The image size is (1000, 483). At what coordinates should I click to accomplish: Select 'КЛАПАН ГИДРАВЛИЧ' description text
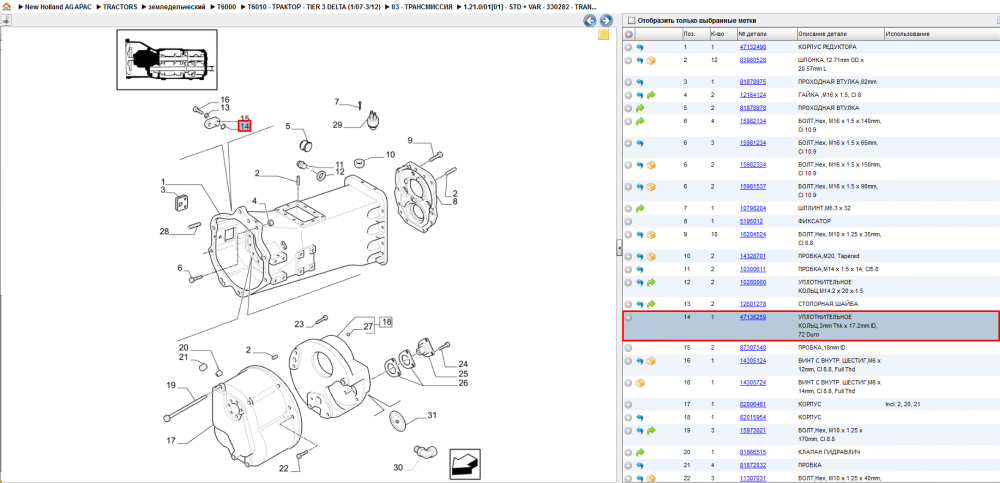tap(828, 452)
